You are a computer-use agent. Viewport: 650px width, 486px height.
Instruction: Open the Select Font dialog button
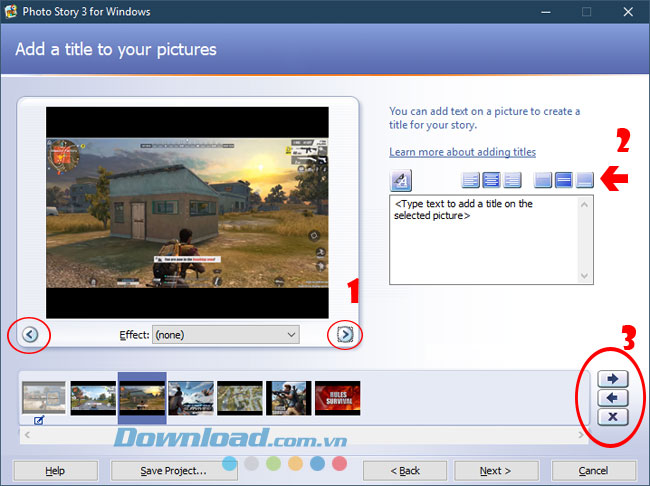click(400, 180)
